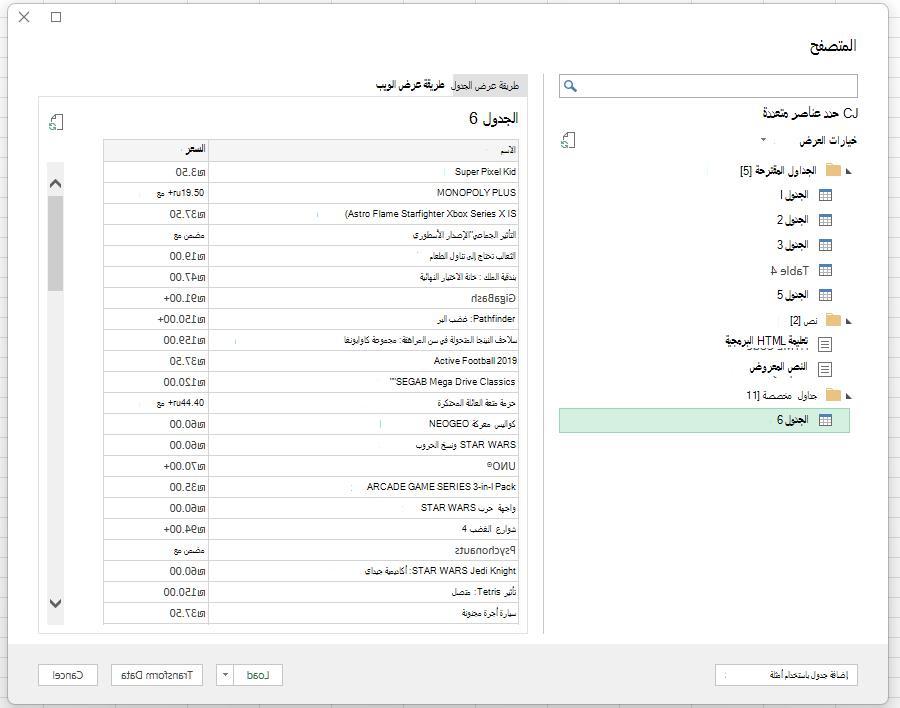Select الجدول 5 in the tree
Image resolution: width=900 pixels, height=708 pixels.
click(x=792, y=295)
